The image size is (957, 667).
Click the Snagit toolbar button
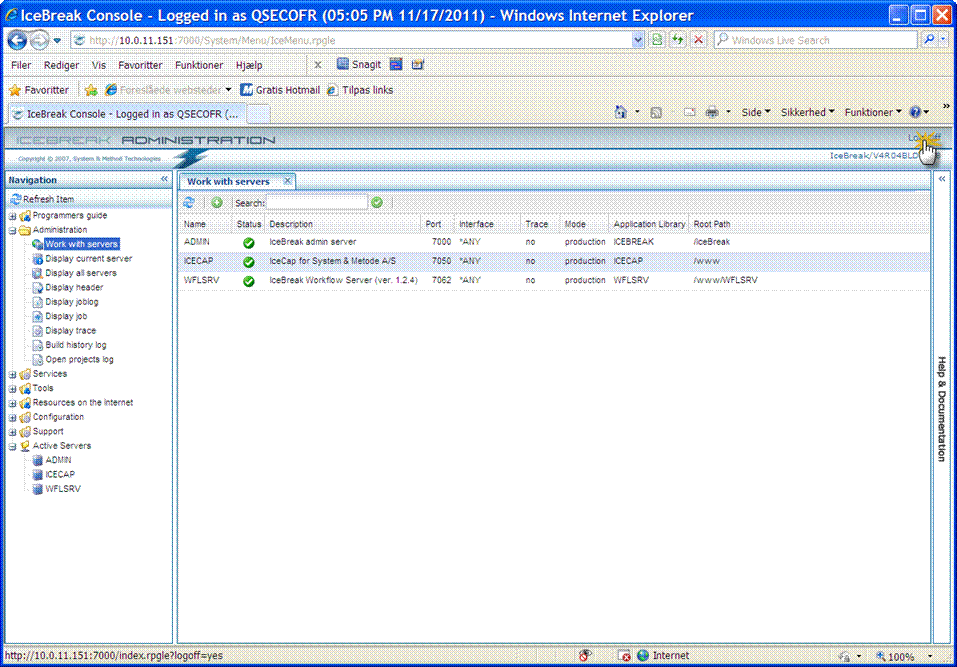[359, 65]
